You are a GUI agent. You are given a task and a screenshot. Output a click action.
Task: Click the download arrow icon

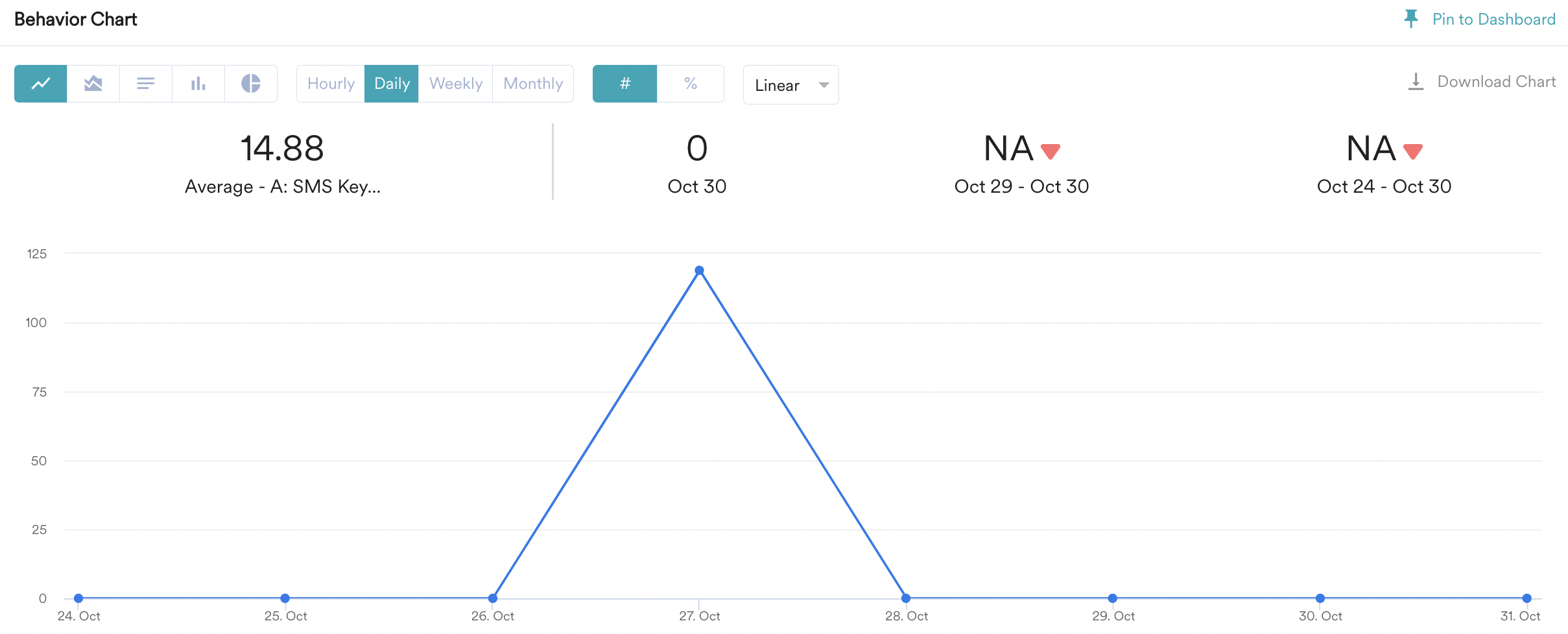[1416, 82]
